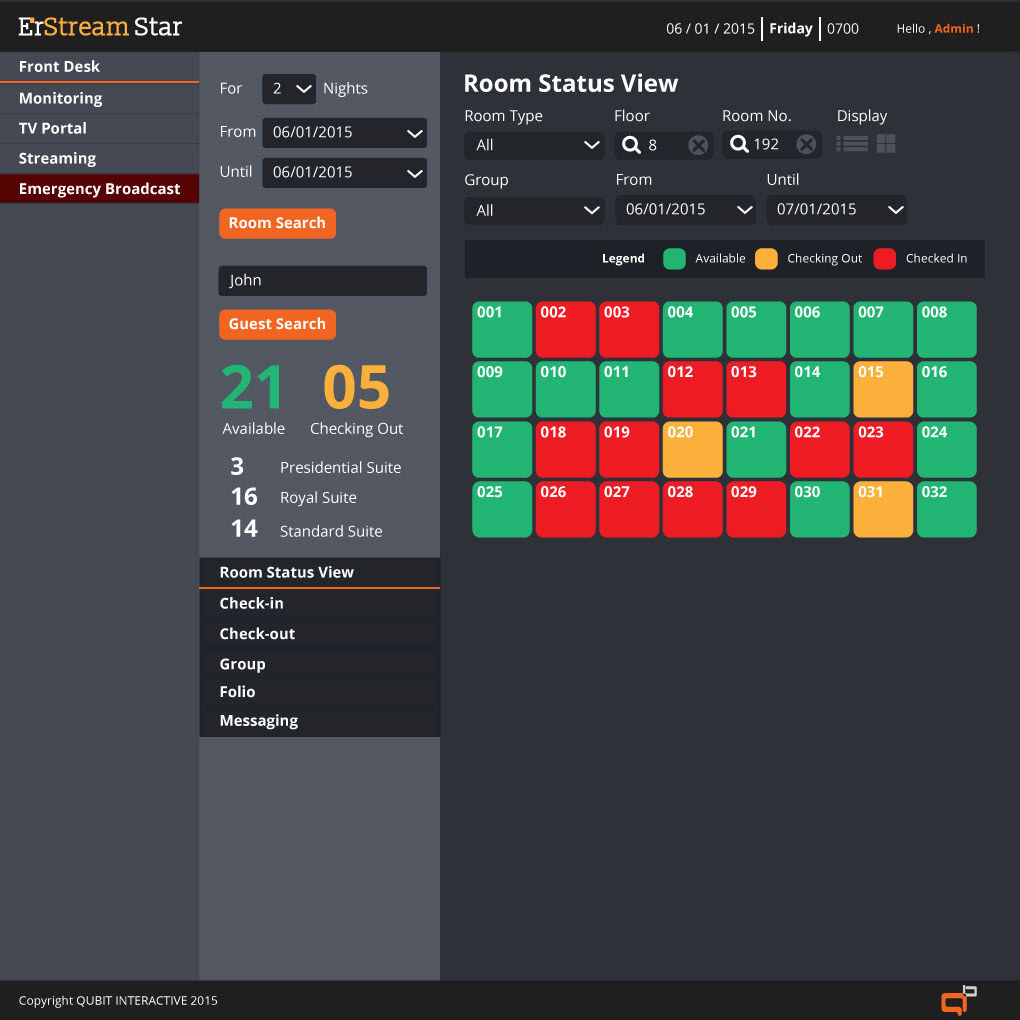This screenshot has height=1020, width=1020.
Task: Select available room 021
Action: tap(756, 450)
